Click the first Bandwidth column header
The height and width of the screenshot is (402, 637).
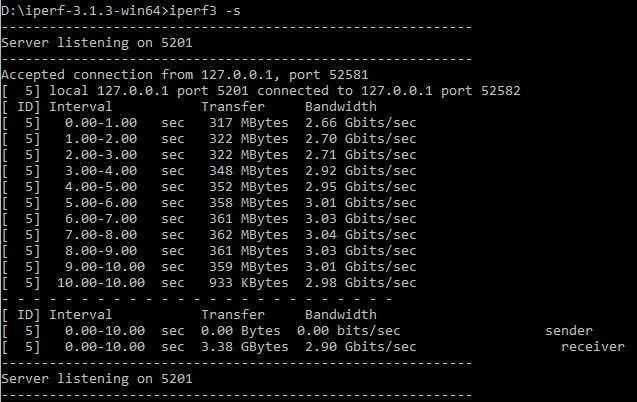point(341,107)
